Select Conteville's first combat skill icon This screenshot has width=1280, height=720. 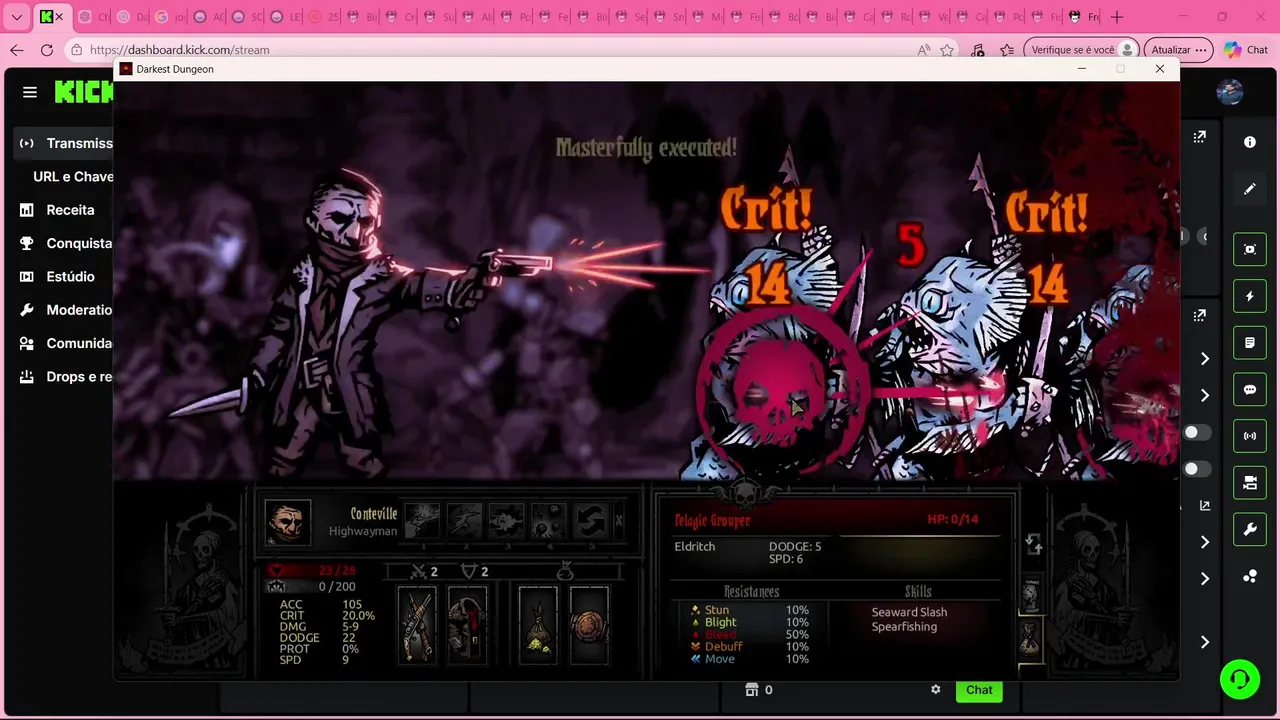tap(422, 520)
